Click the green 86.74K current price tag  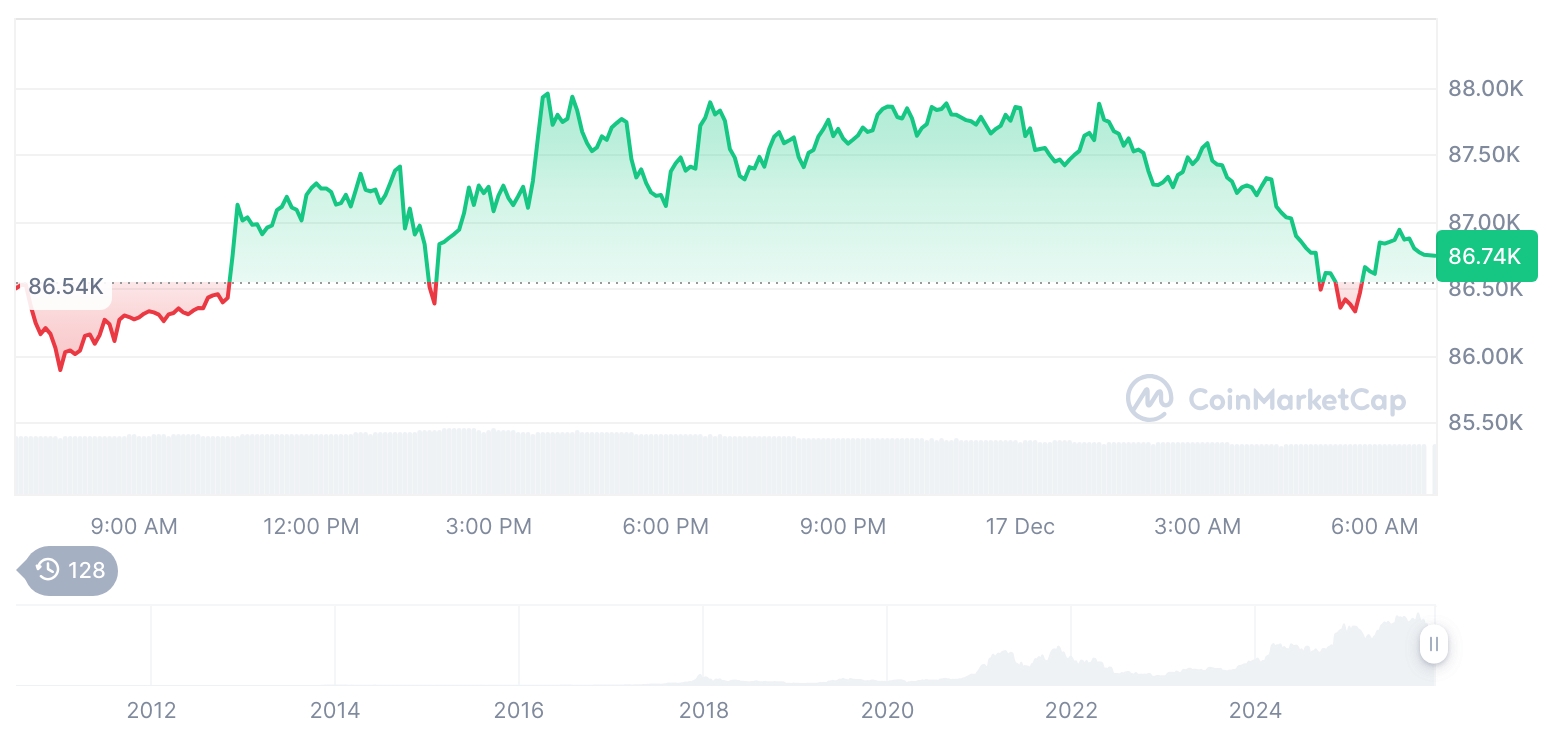(x=1484, y=256)
